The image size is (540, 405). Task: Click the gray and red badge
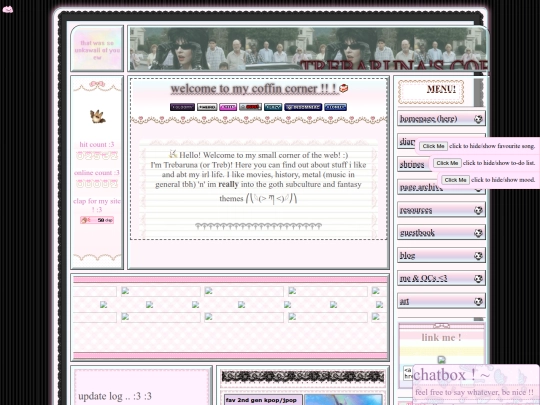click(250, 107)
